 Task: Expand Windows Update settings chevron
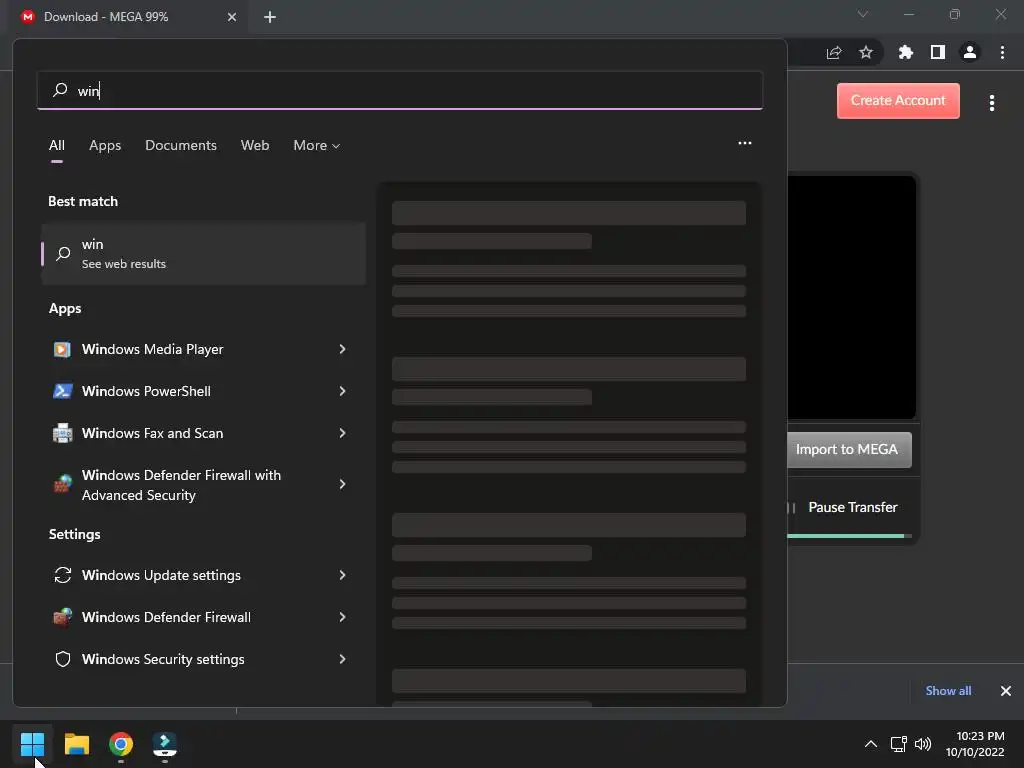click(x=342, y=575)
